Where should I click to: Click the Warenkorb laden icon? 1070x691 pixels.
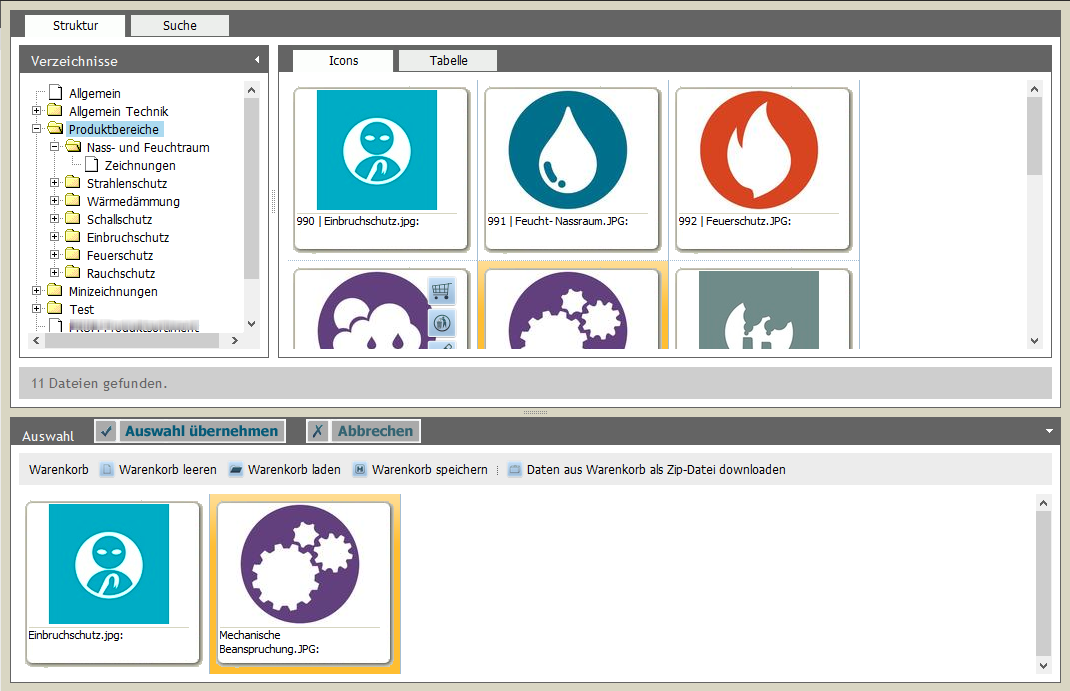236,470
